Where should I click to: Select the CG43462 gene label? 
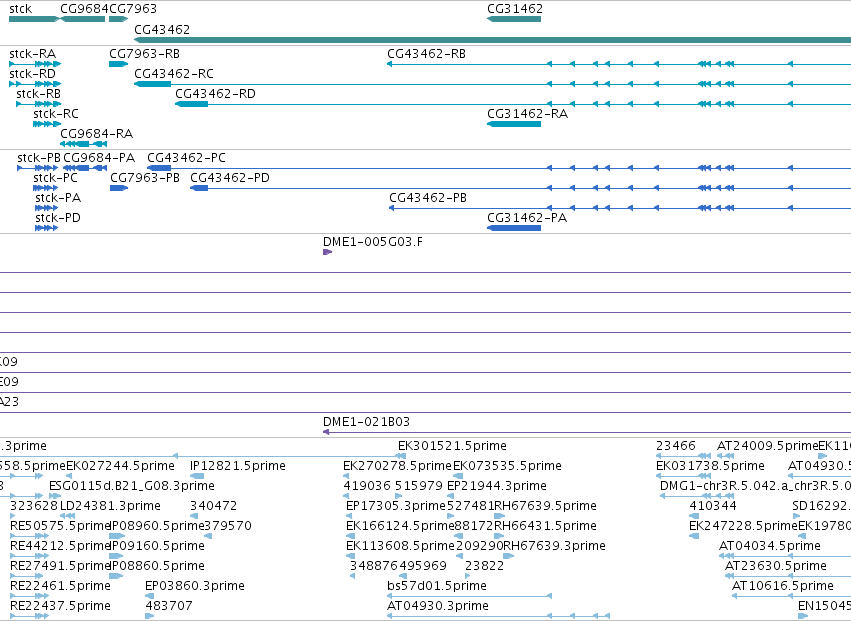tap(162, 29)
